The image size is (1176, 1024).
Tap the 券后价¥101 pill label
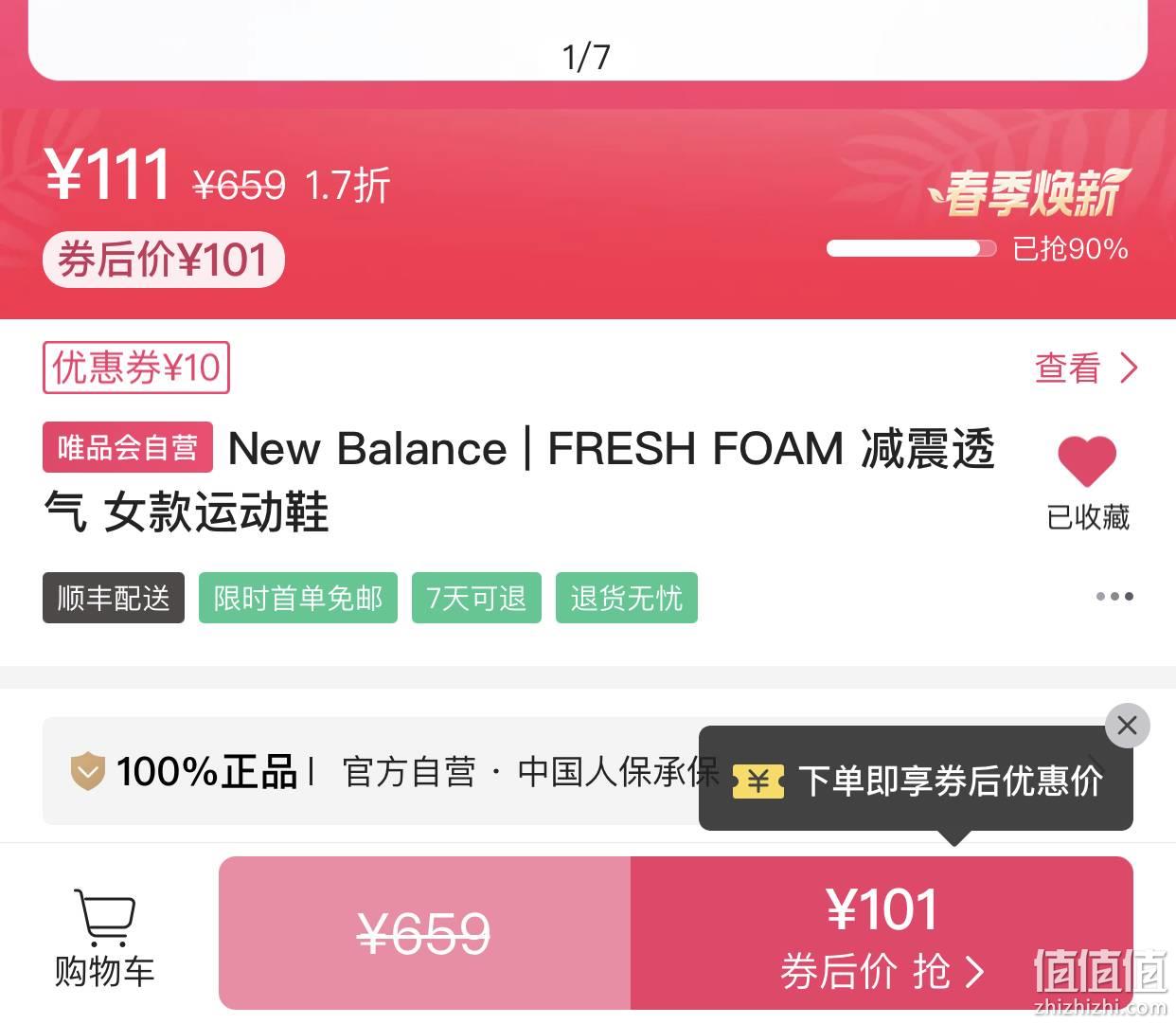point(164,260)
